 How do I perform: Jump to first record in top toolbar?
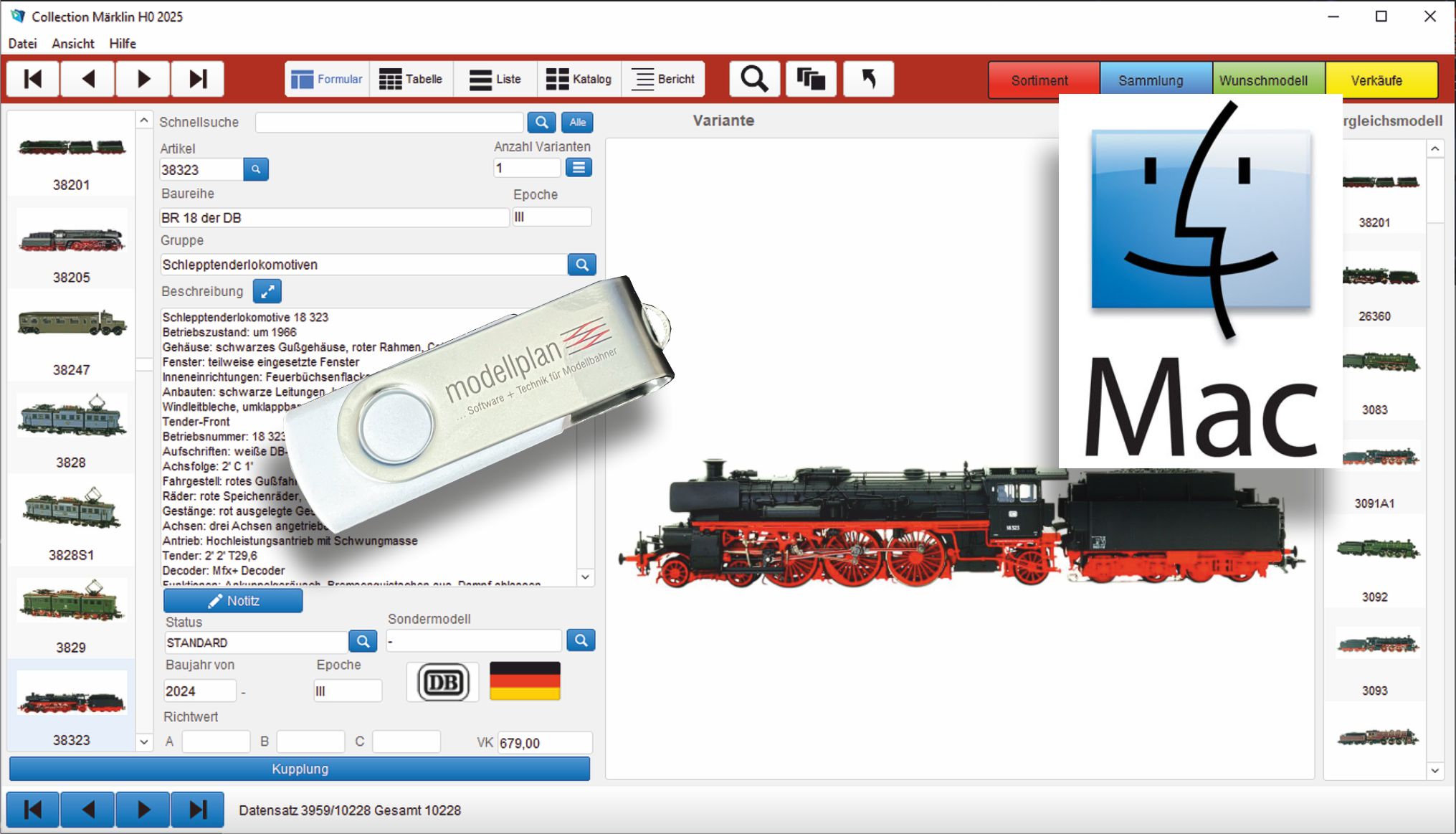click(x=33, y=79)
